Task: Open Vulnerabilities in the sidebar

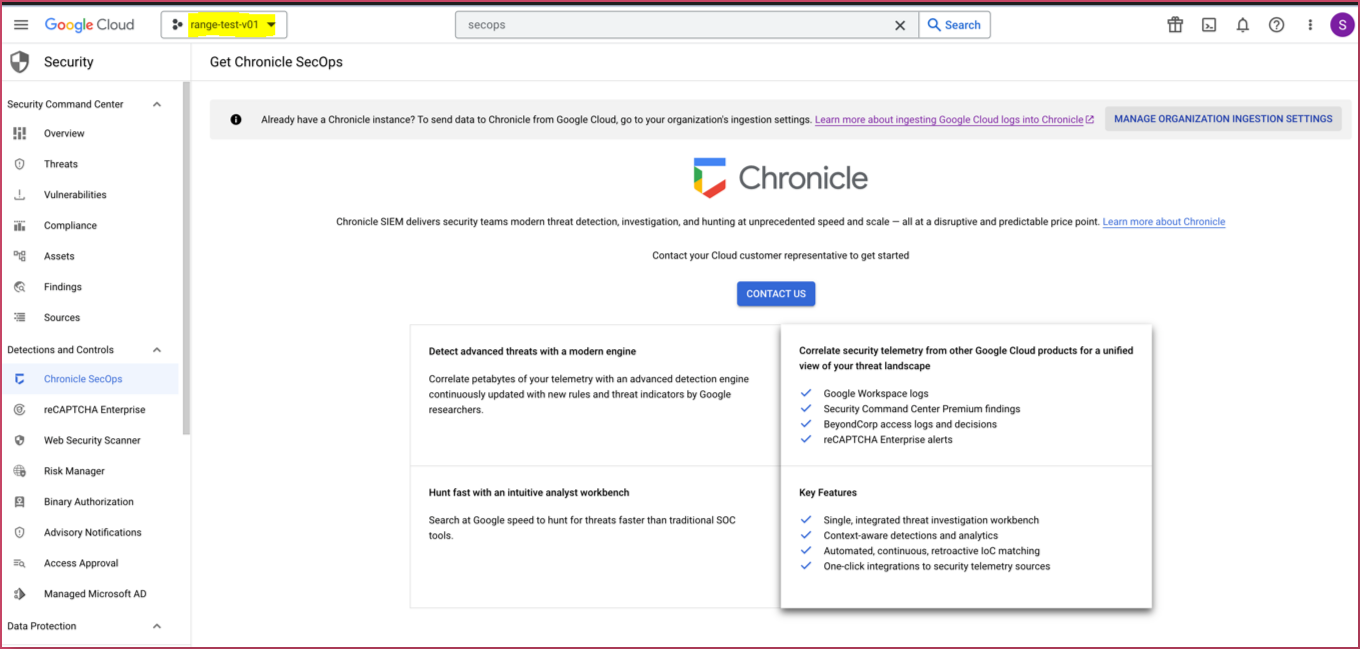Action: coord(75,195)
